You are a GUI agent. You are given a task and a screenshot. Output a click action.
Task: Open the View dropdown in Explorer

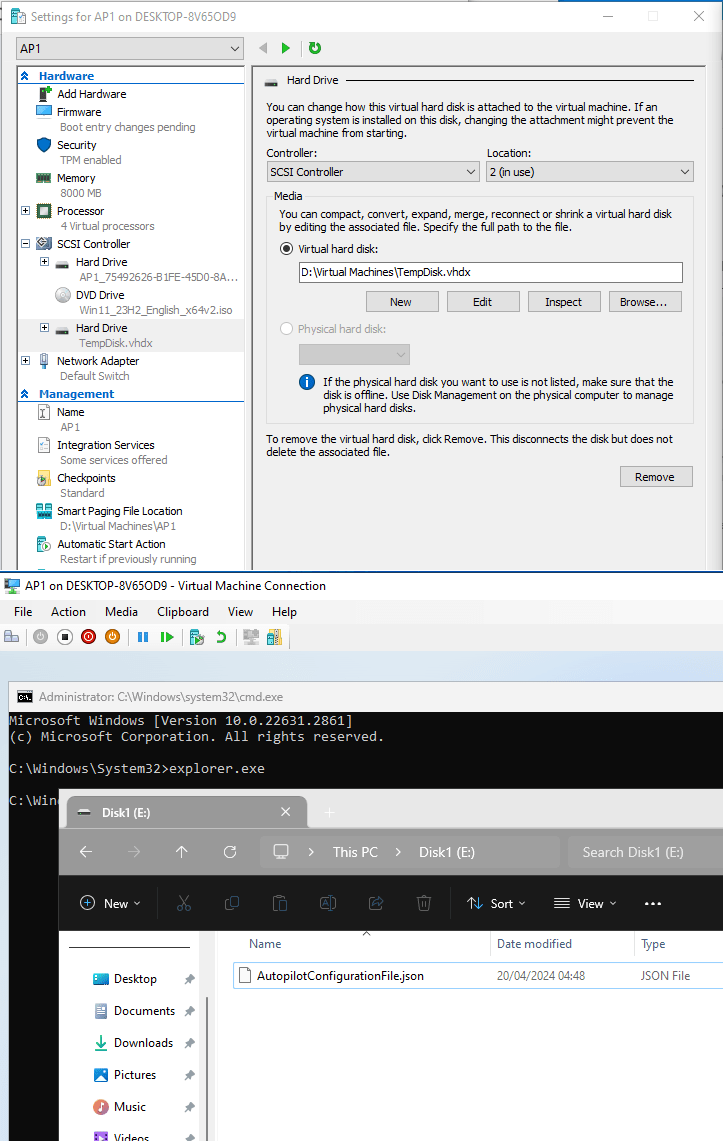tap(586, 903)
